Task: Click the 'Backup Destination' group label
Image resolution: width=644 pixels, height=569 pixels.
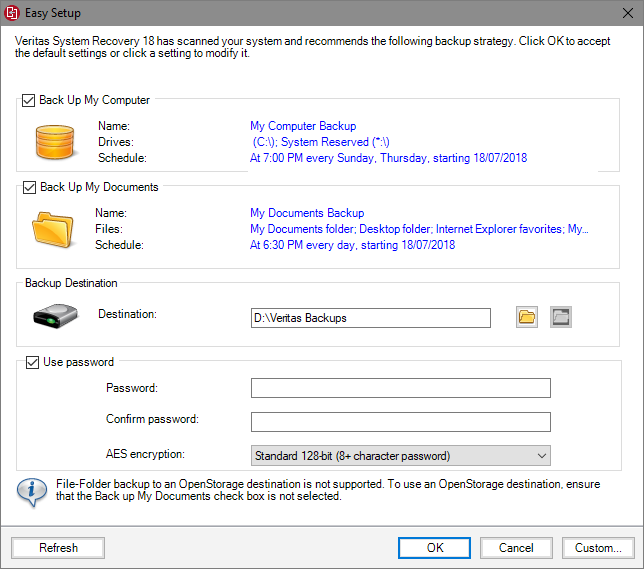Action: [x=71, y=283]
